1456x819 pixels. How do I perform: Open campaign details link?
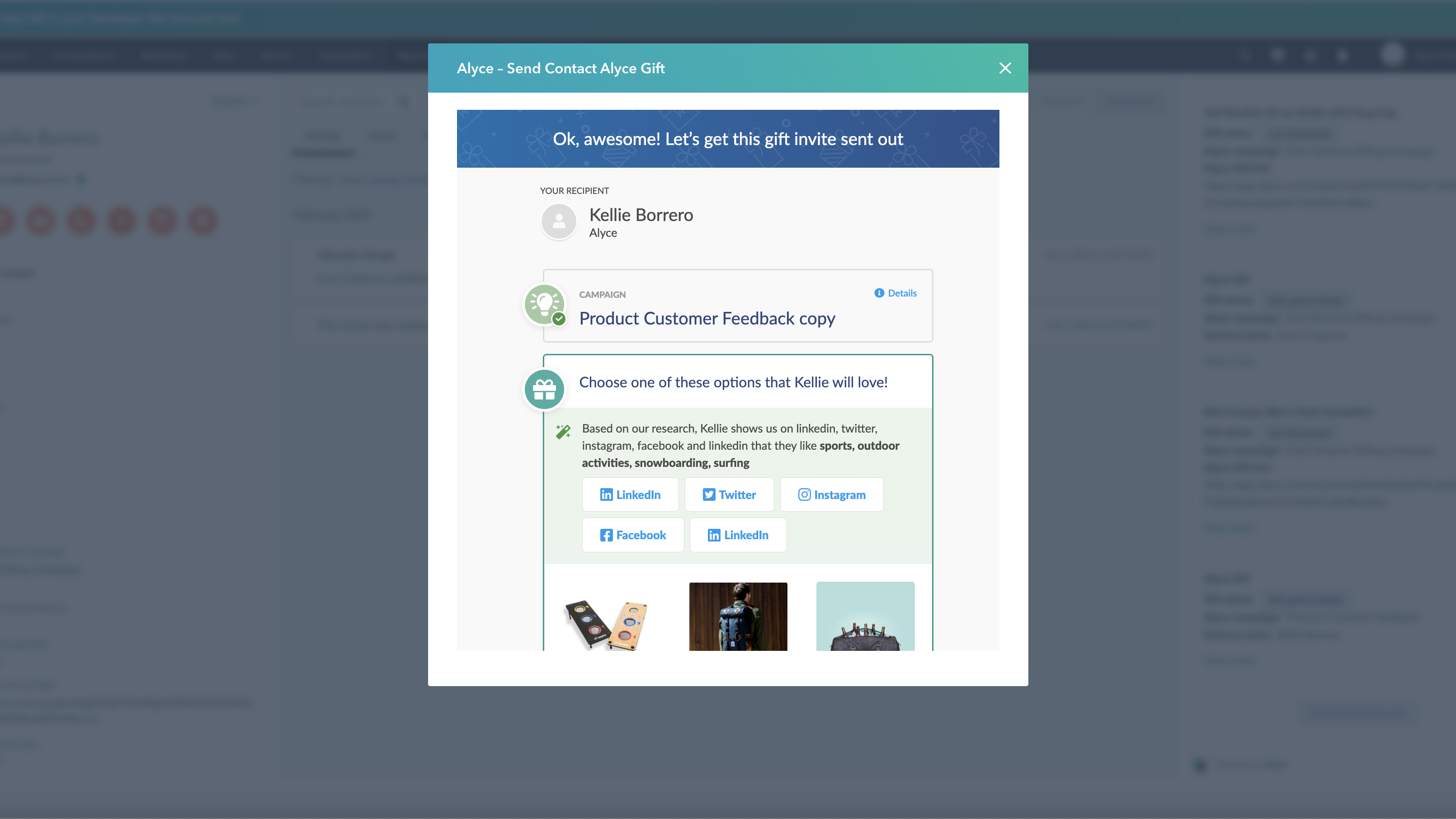point(895,292)
